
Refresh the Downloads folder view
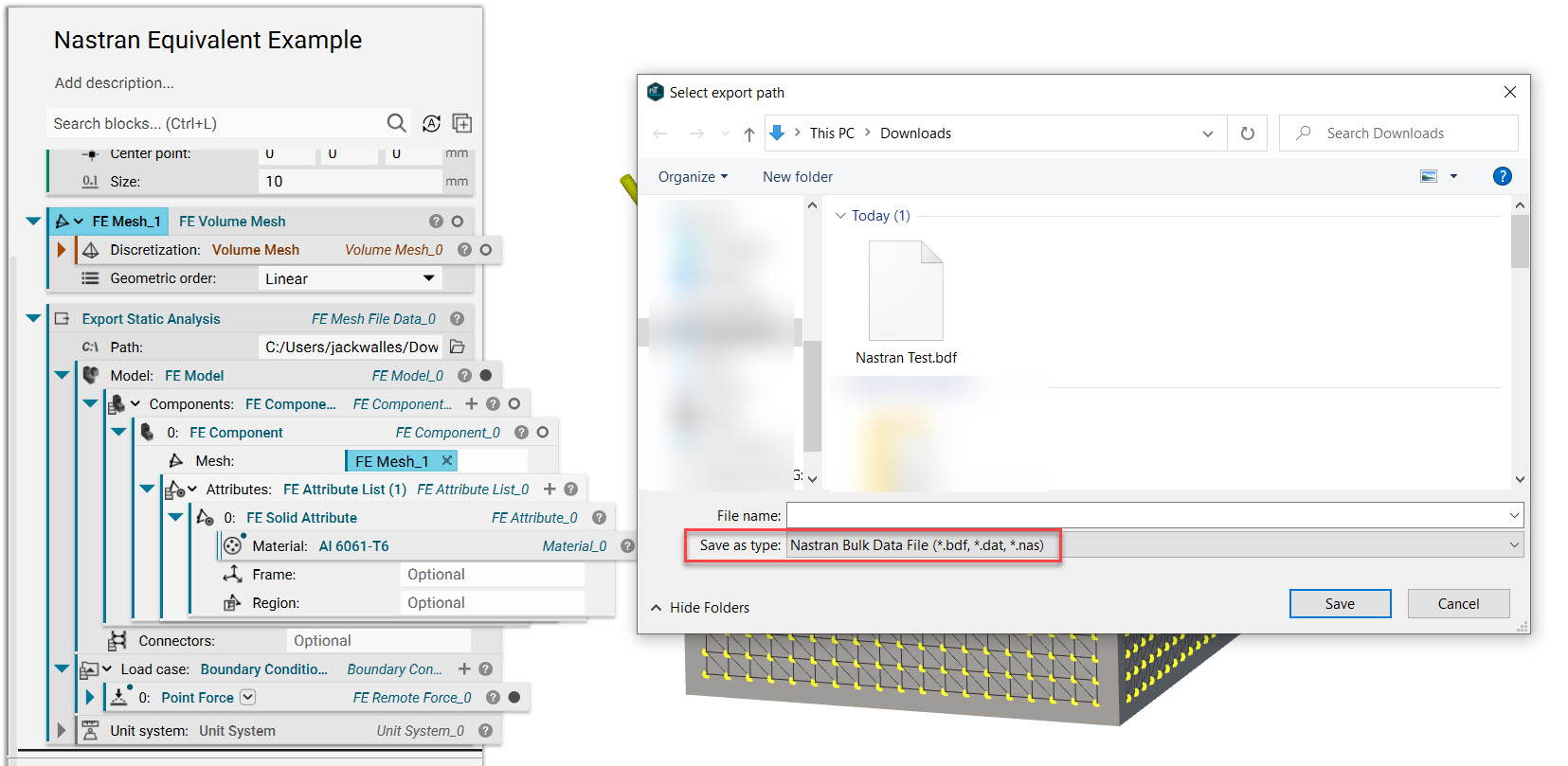[1248, 134]
